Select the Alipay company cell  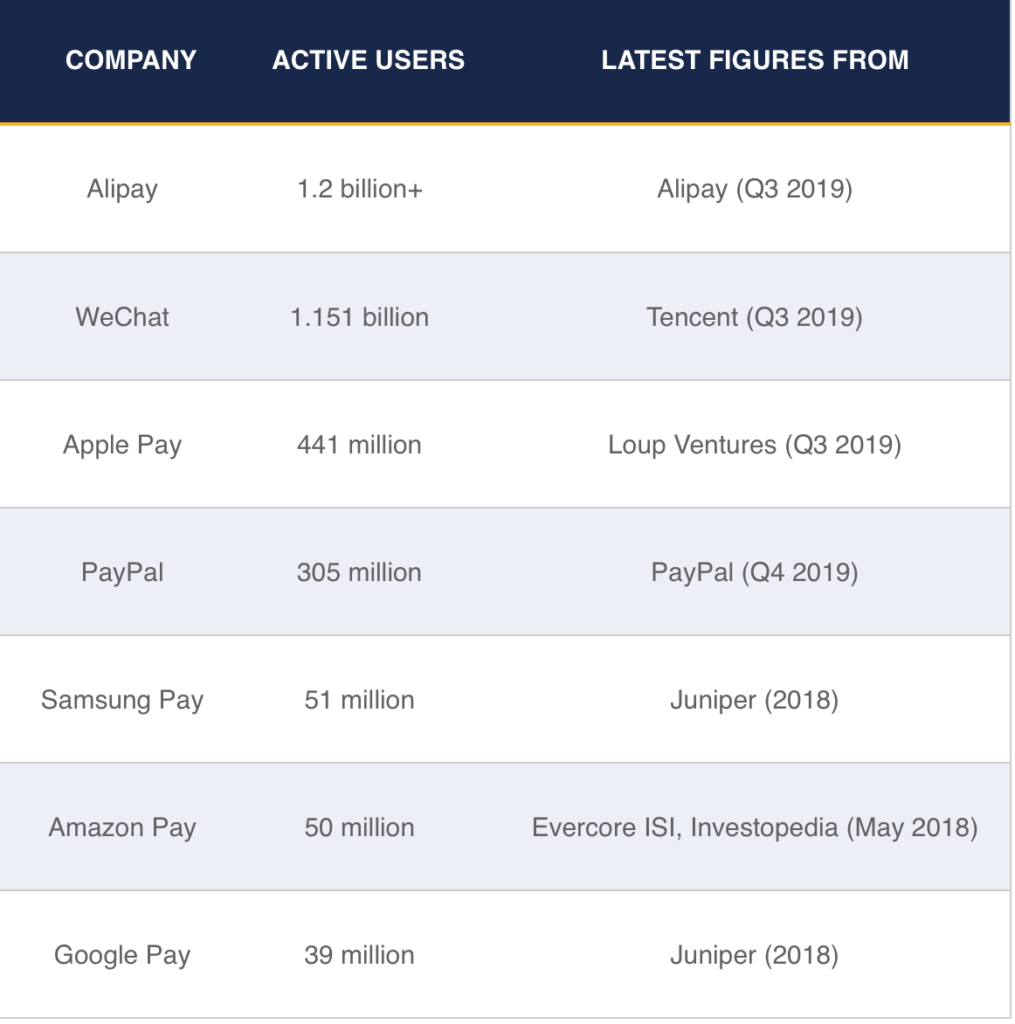(122, 189)
